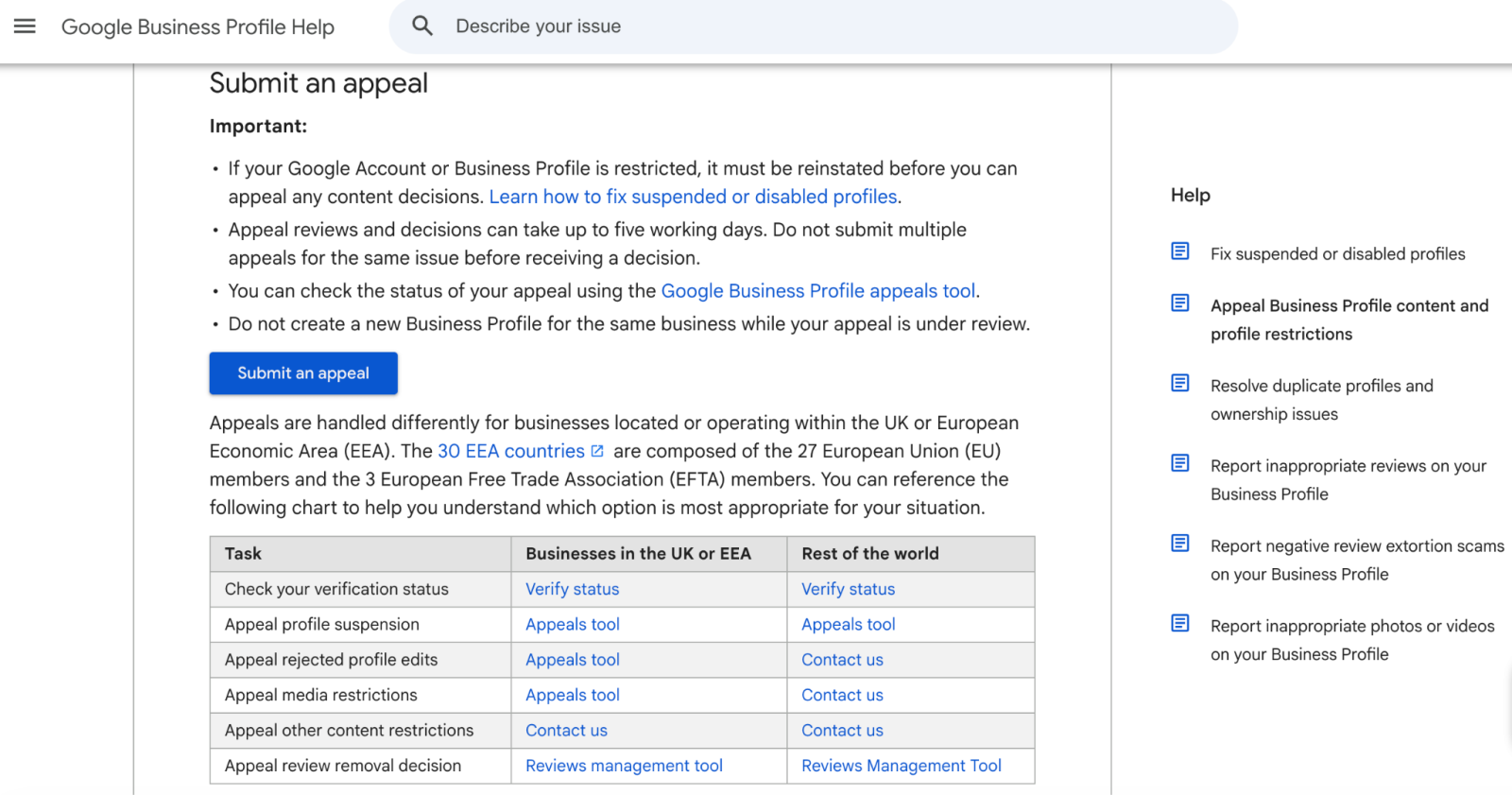The width and height of the screenshot is (1512, 795).
Task: Click the external link icon after 30 EEA countries
Action: (597, 451)
